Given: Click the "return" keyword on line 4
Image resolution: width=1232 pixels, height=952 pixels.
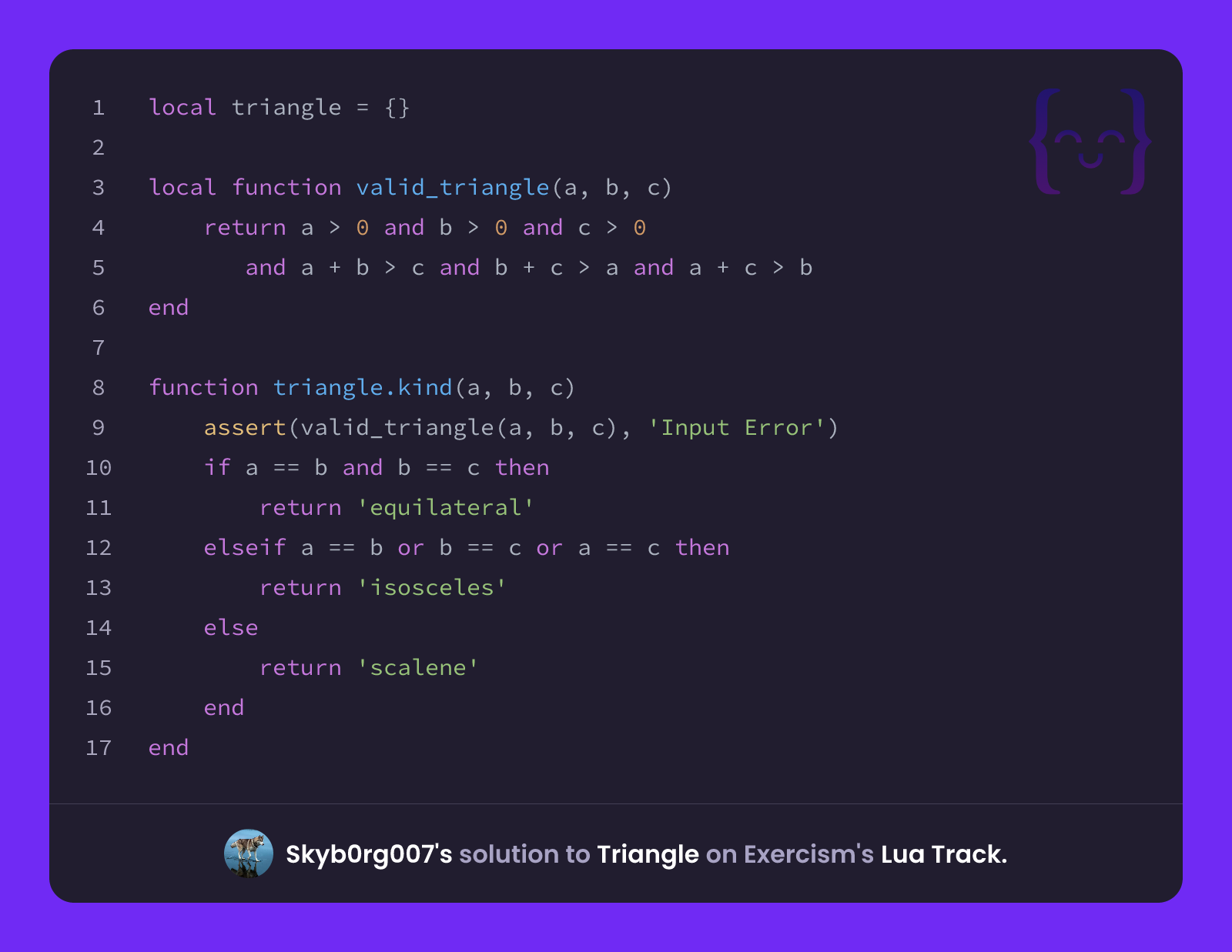Looking at the screenshot, I should 245,228.
